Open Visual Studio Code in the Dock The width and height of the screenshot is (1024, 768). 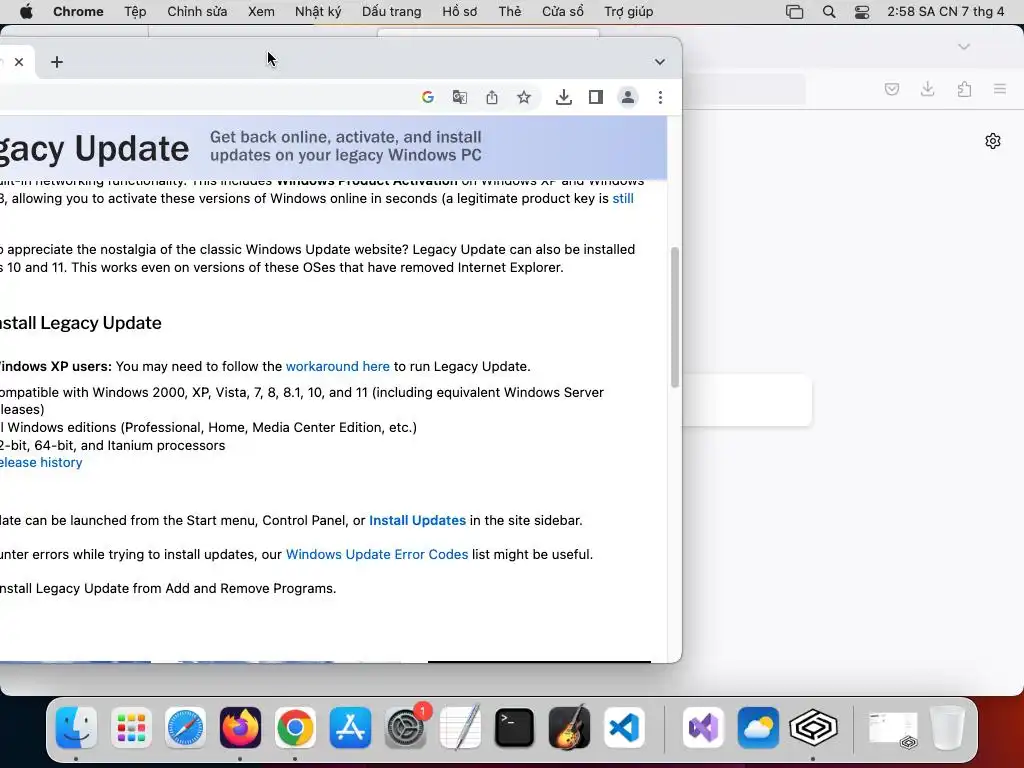[x=624, y=728]
